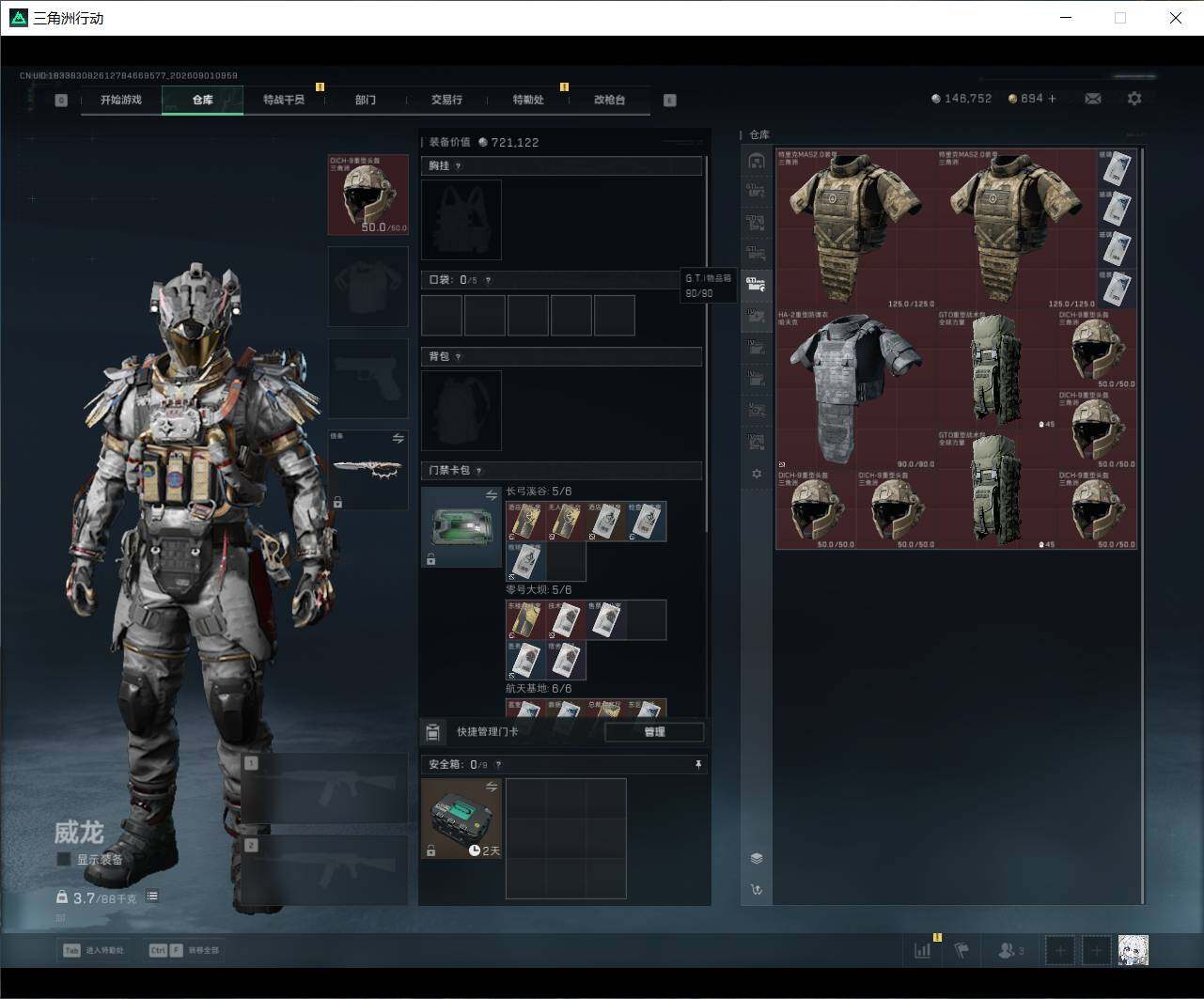The height and width of the screenshot is (999, 1204).
Task: Open the 开始游戏 tab
Action: (x=121, y=100)
